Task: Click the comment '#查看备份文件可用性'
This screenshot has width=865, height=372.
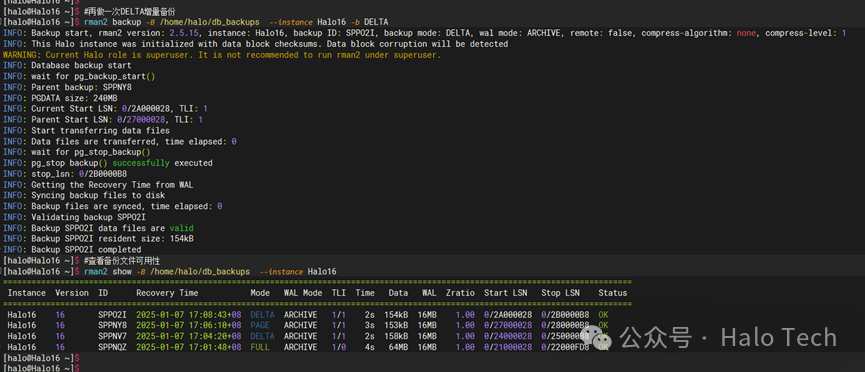Action: 122,261
